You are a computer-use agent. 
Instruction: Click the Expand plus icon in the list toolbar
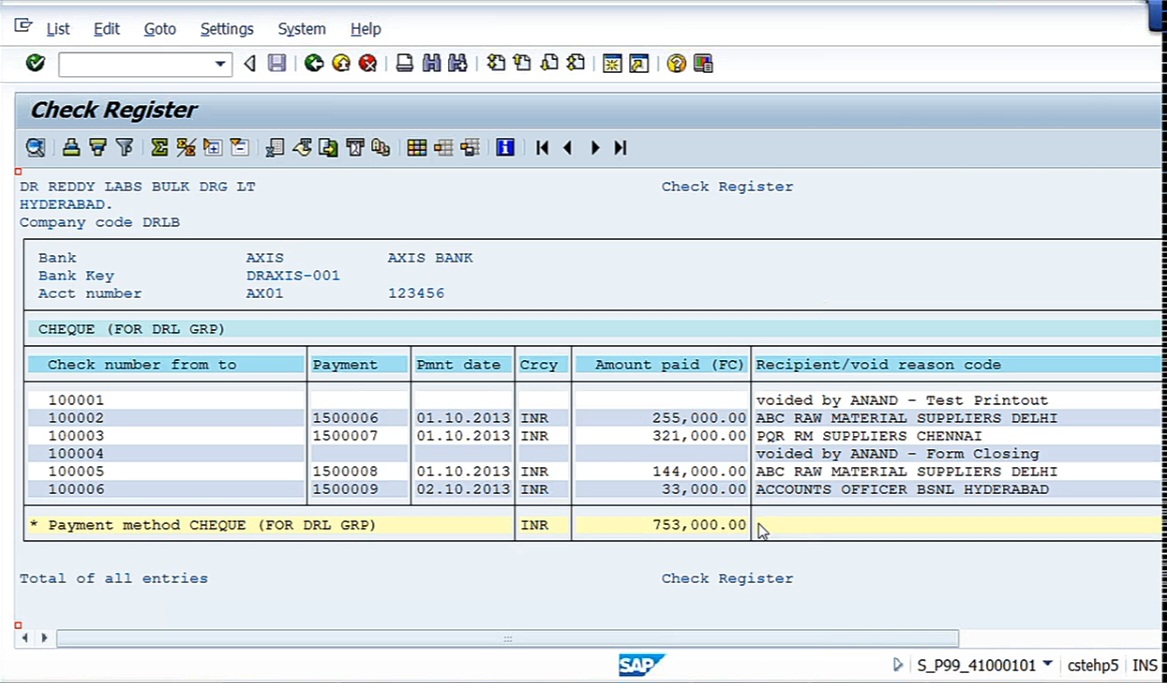pos(212,147)
